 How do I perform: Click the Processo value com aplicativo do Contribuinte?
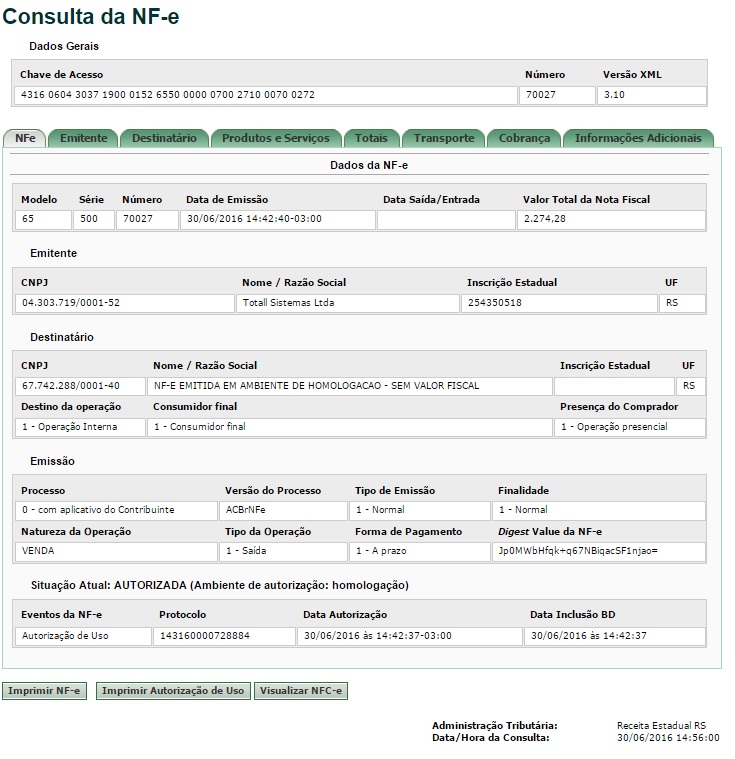tap(116, 510)
